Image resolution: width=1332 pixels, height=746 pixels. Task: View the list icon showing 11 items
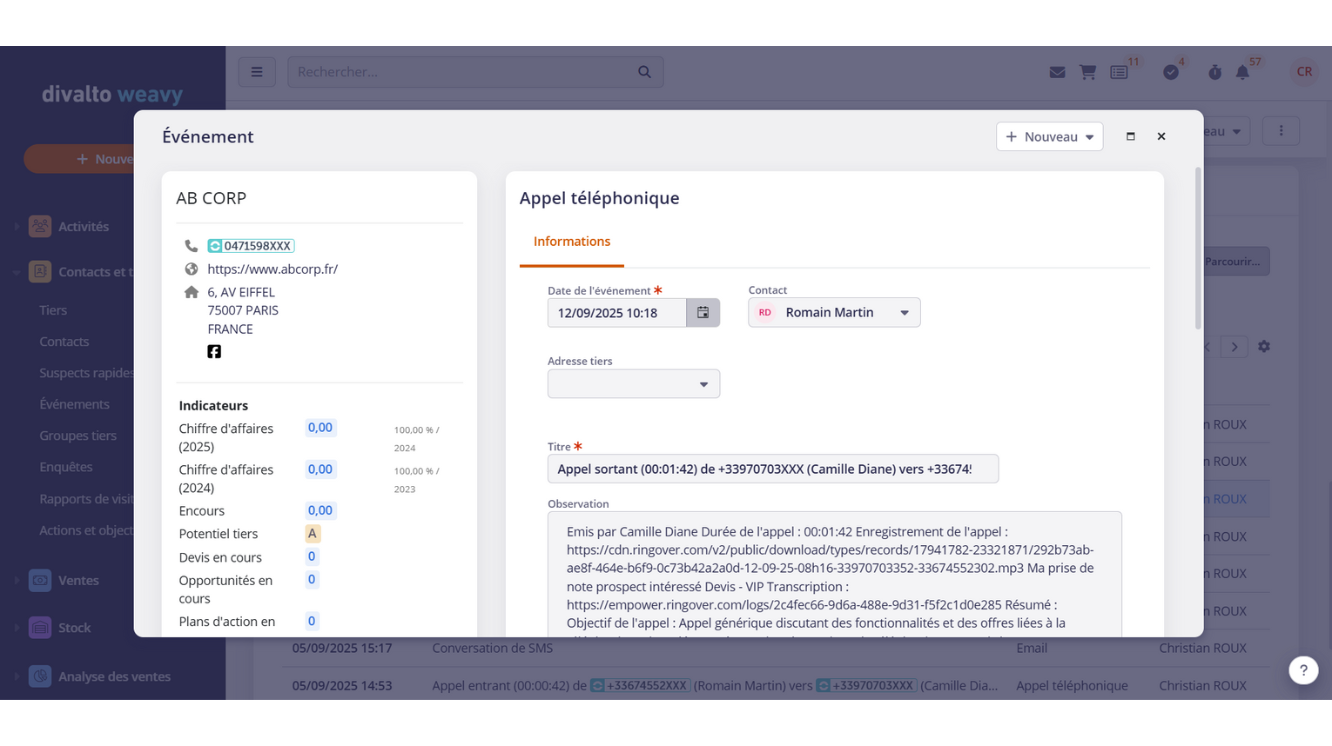click(x=1119, y=71)
